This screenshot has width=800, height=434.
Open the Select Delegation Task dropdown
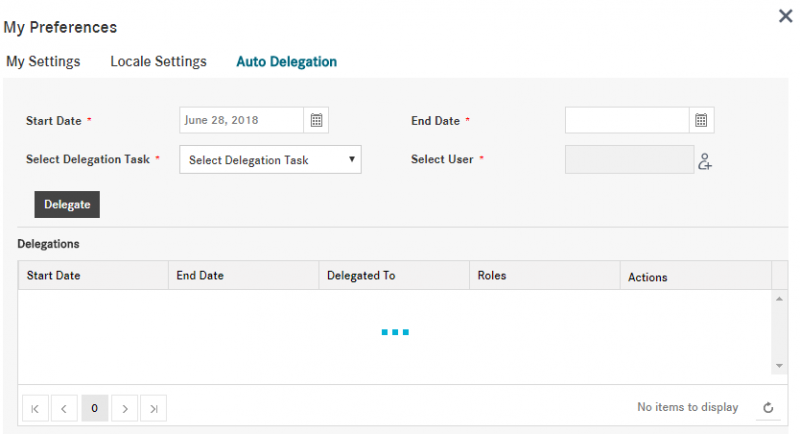[x=270, y=160]
